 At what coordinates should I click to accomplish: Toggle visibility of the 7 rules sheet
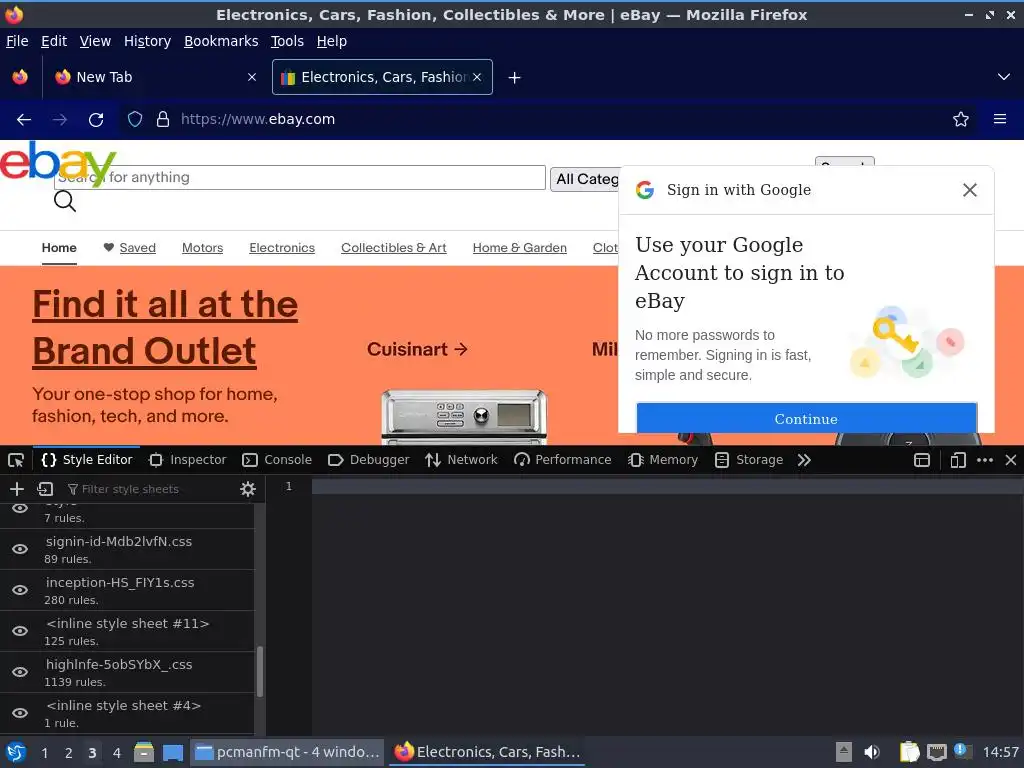[x=20, y=508]
